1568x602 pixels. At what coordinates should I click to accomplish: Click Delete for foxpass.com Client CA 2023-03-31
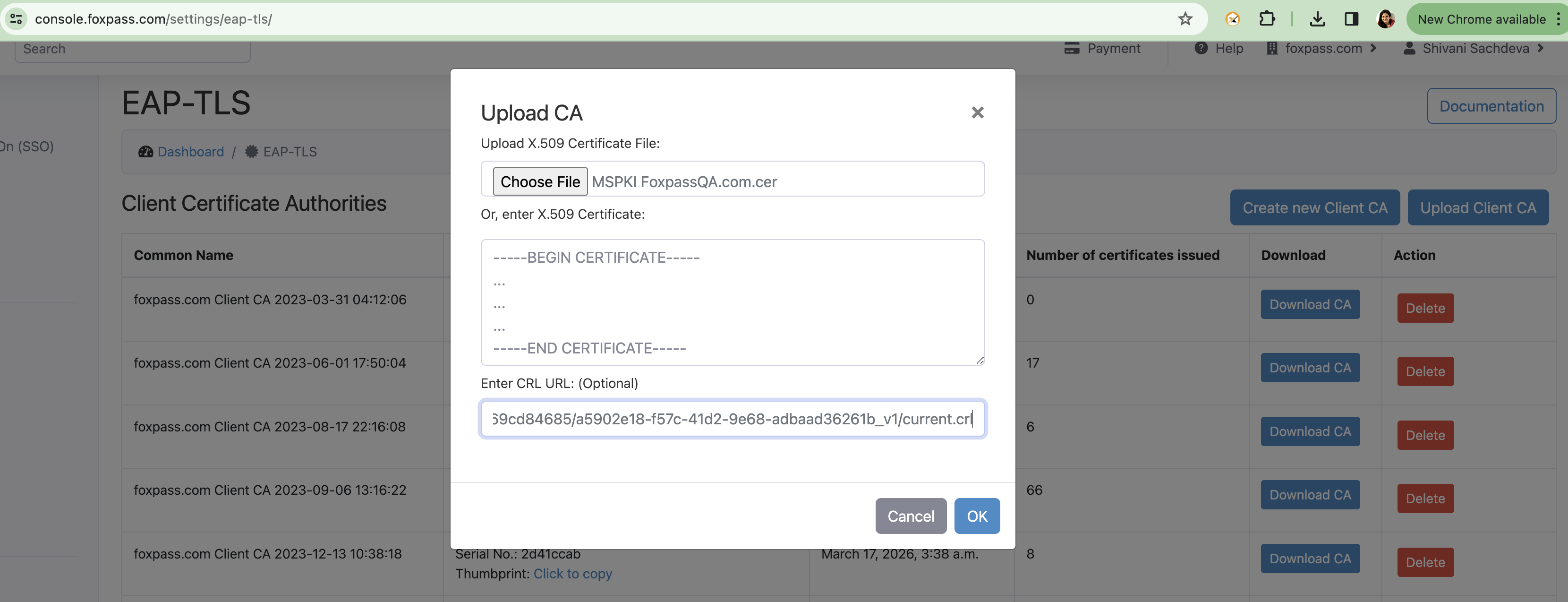coord(1425,307)
